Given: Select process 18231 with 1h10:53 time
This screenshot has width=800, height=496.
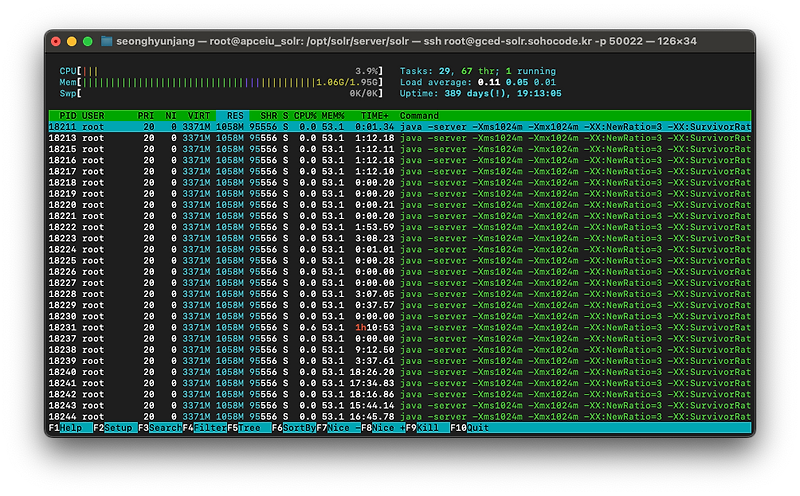Looking at the screenshot, I should (399, 328).
